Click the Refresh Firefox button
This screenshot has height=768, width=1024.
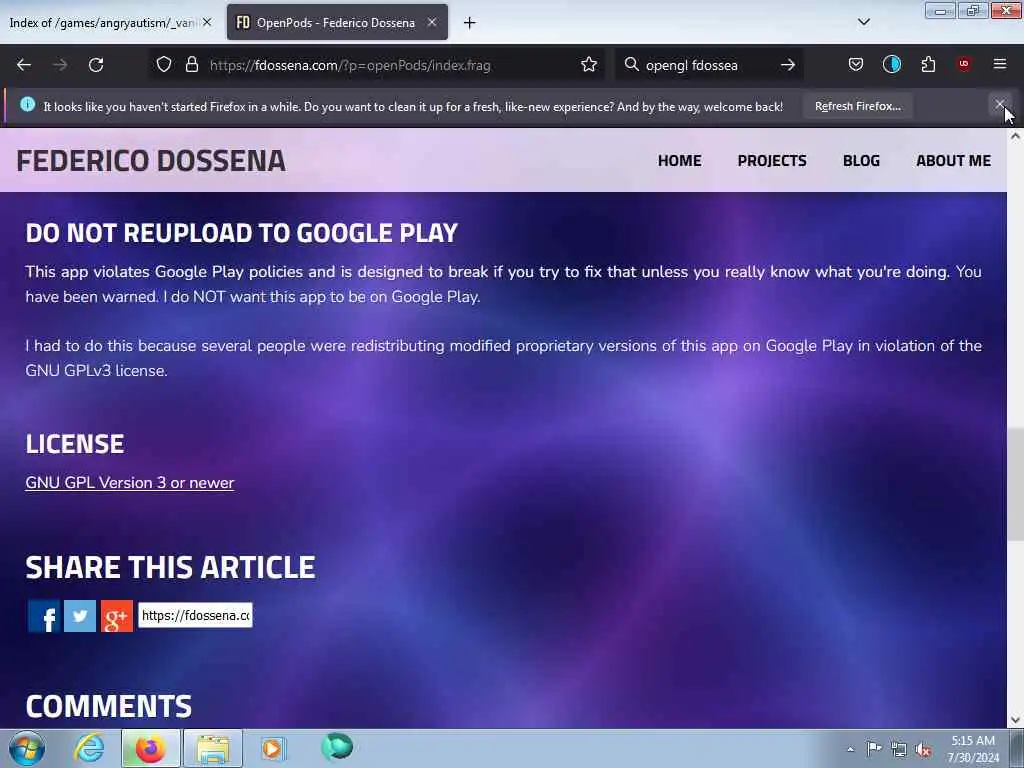857,106
